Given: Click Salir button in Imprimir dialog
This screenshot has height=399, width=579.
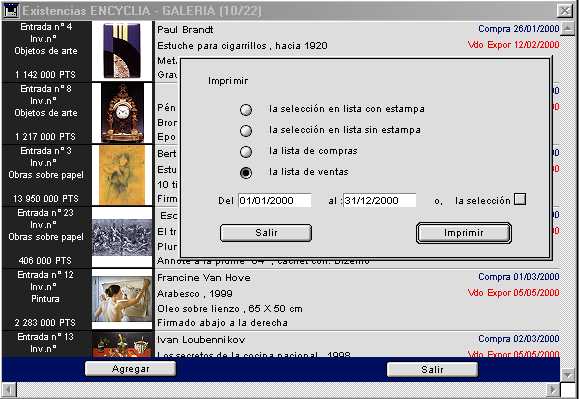Looking at the screenshot, I should coord(266,233).
